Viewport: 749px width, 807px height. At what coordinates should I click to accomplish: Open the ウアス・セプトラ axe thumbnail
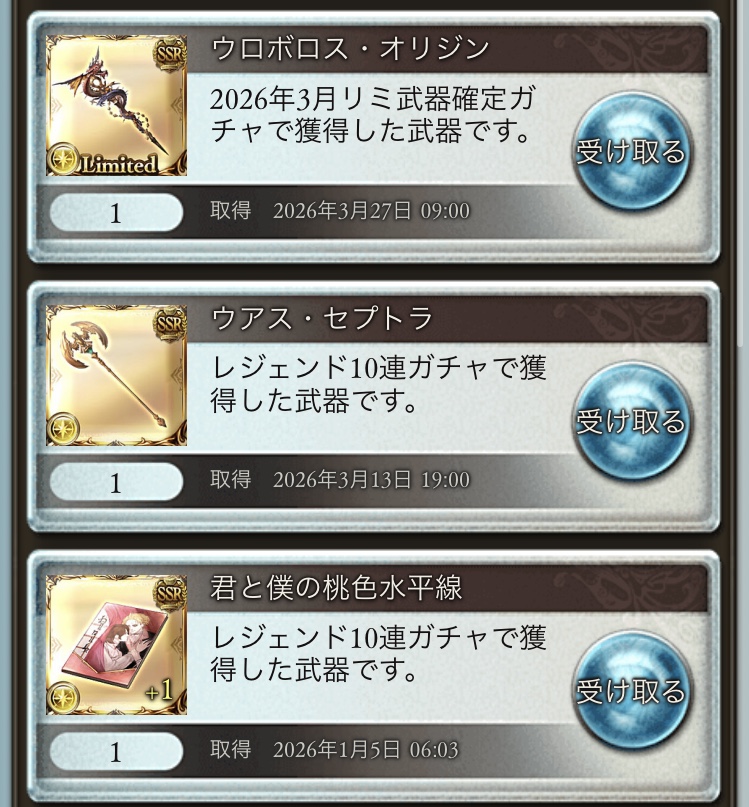(116, 375)
